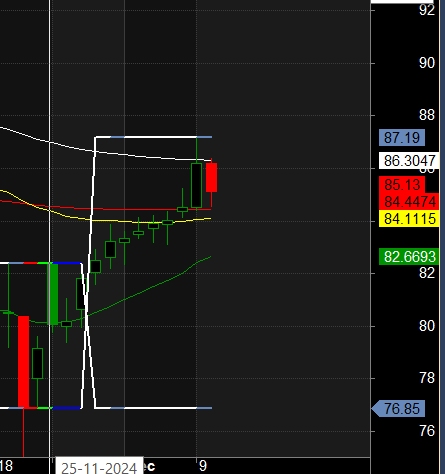The height and width of the screenshot is (474, 445).
Task: Click the 25-11-2024 date label
Action: tap(99, 466)
